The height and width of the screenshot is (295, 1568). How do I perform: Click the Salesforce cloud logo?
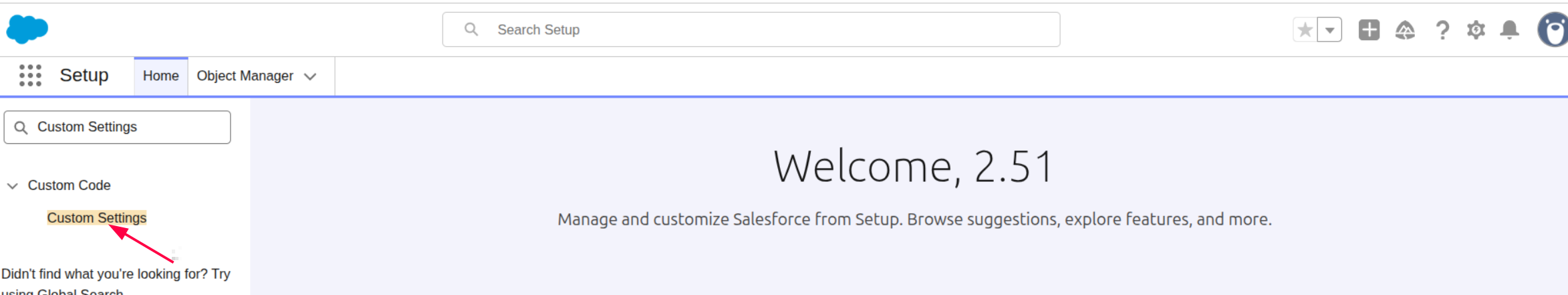click(27, 29)
